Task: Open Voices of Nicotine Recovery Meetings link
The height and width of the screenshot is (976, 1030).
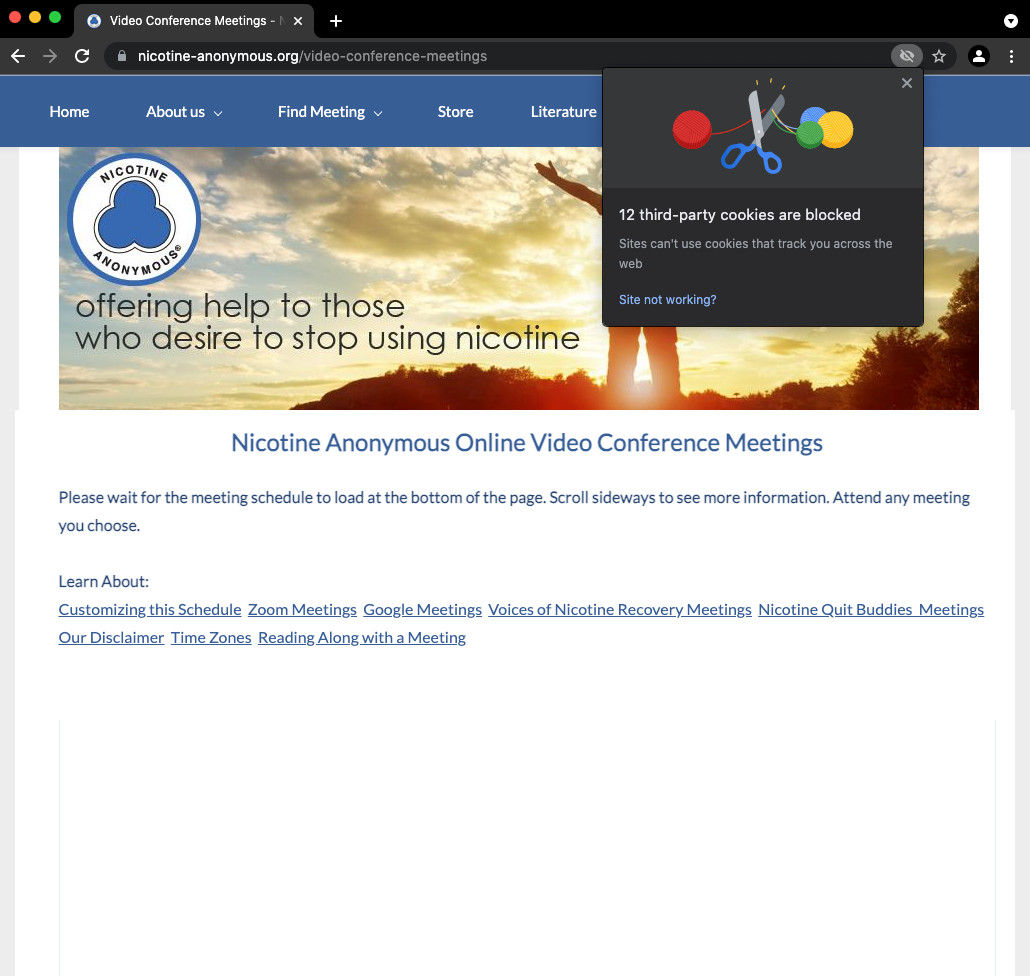Action: coord(619,610)
